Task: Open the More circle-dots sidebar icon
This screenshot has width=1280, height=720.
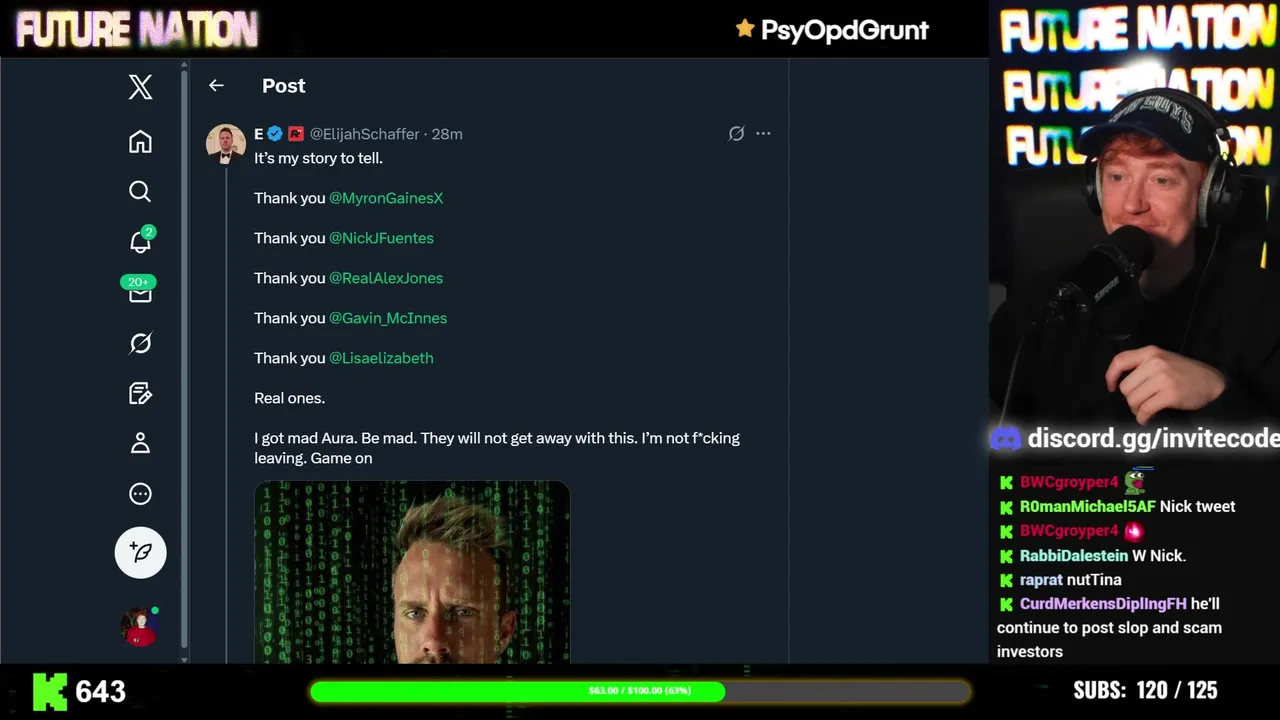Action: pos(140,493)
